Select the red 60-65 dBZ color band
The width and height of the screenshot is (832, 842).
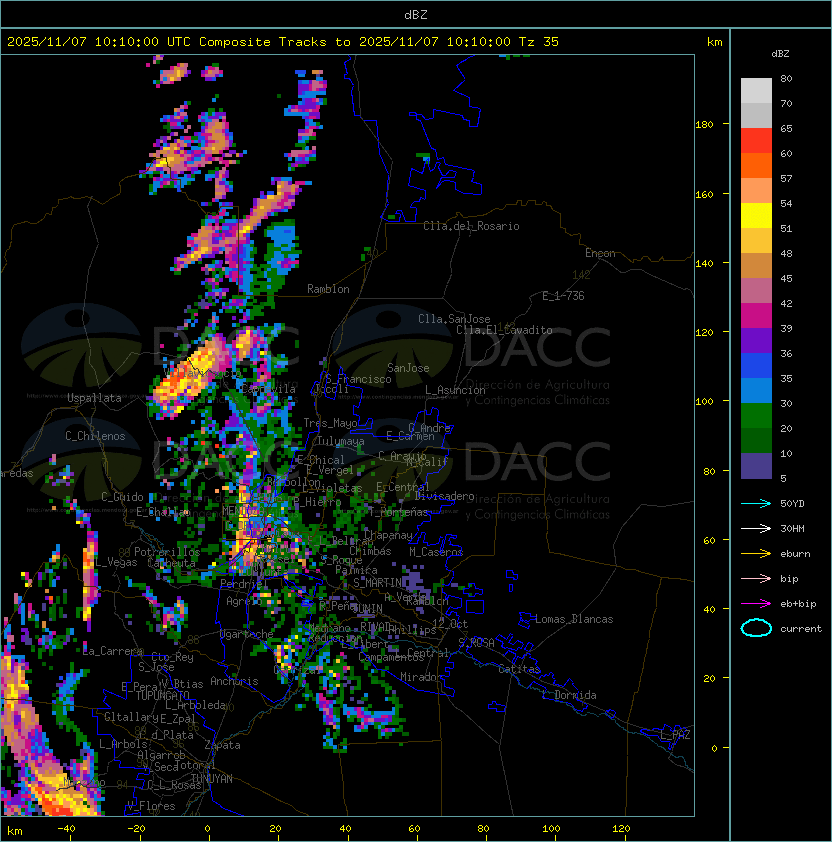tap(756, 141)
